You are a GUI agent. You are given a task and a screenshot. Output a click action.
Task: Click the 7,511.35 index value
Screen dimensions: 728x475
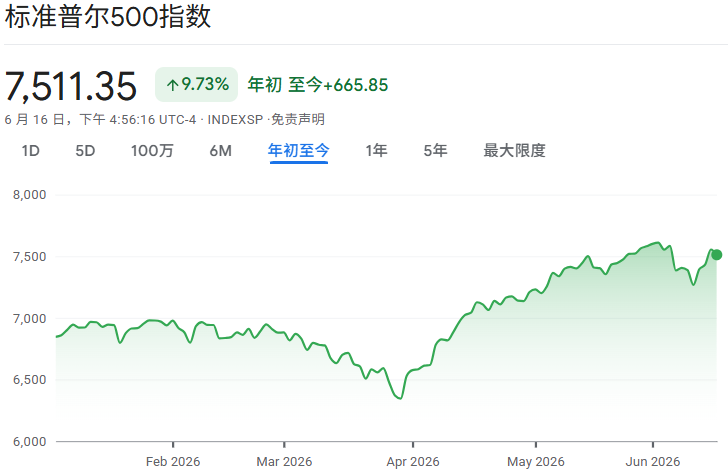pyautogui.click(x=71, y=86)
